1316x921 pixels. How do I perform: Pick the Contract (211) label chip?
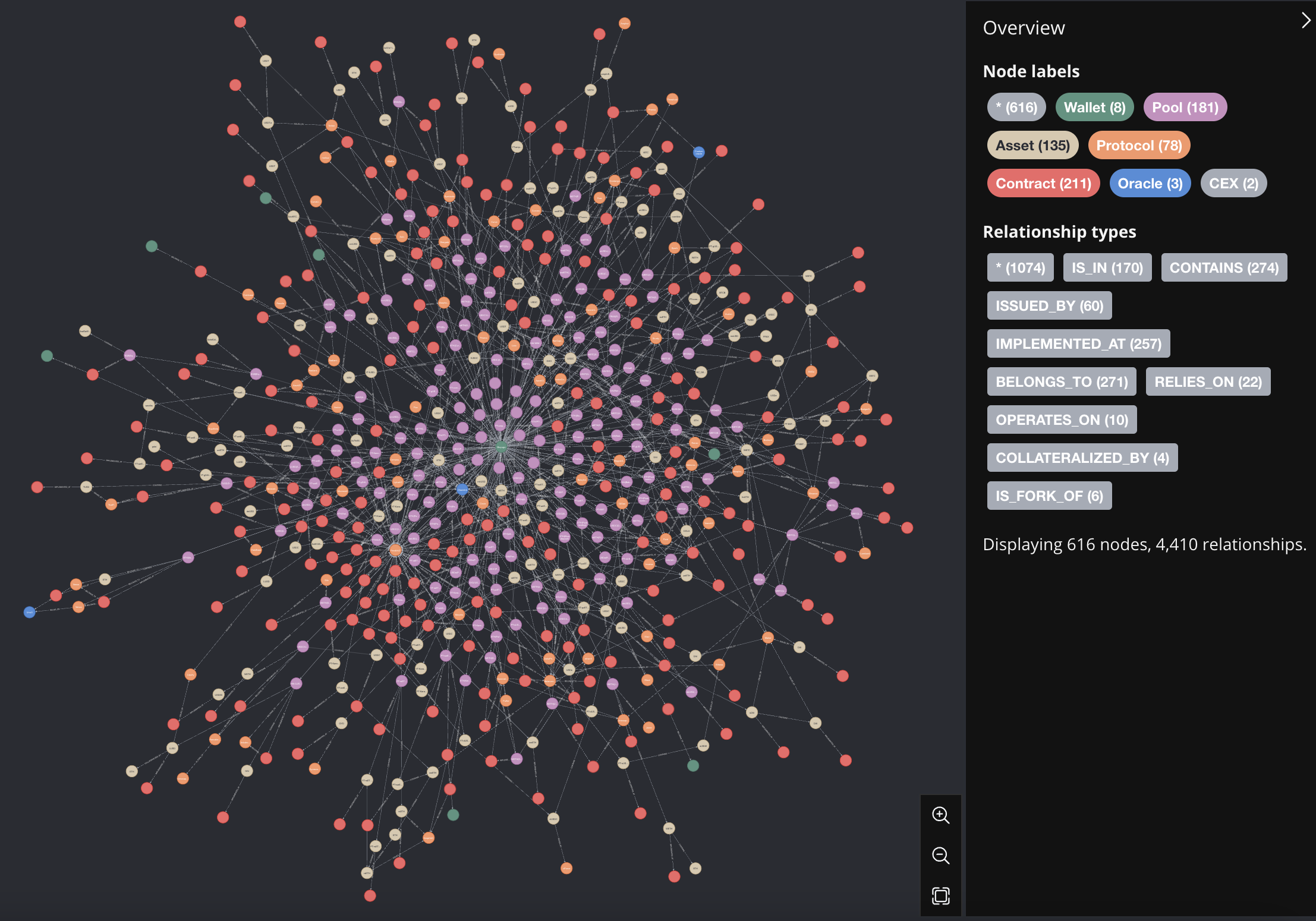point(1043,184)
